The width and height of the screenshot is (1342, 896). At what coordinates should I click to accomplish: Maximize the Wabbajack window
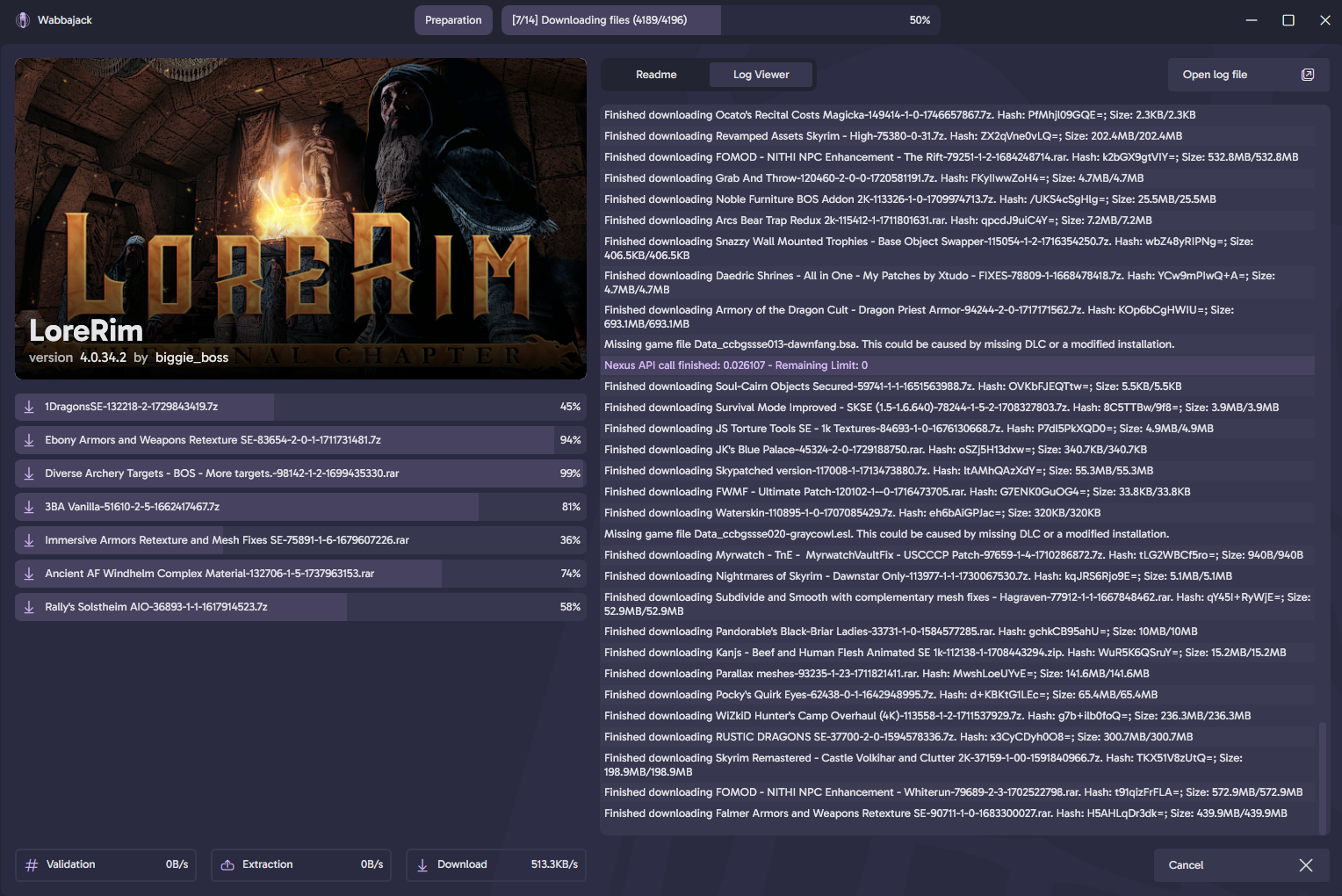click(1288, 20)
